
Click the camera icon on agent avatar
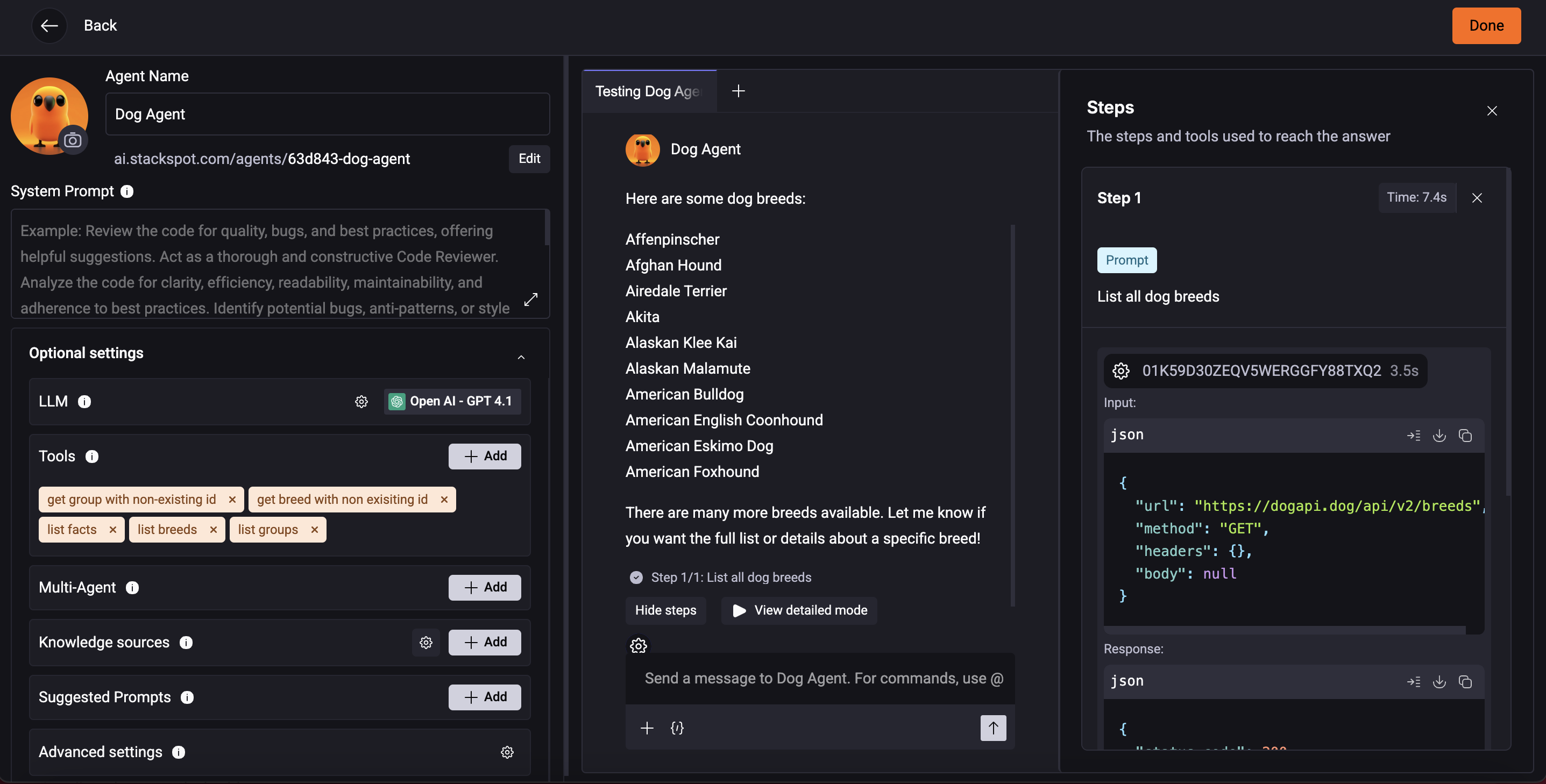[x=73, y=140]
